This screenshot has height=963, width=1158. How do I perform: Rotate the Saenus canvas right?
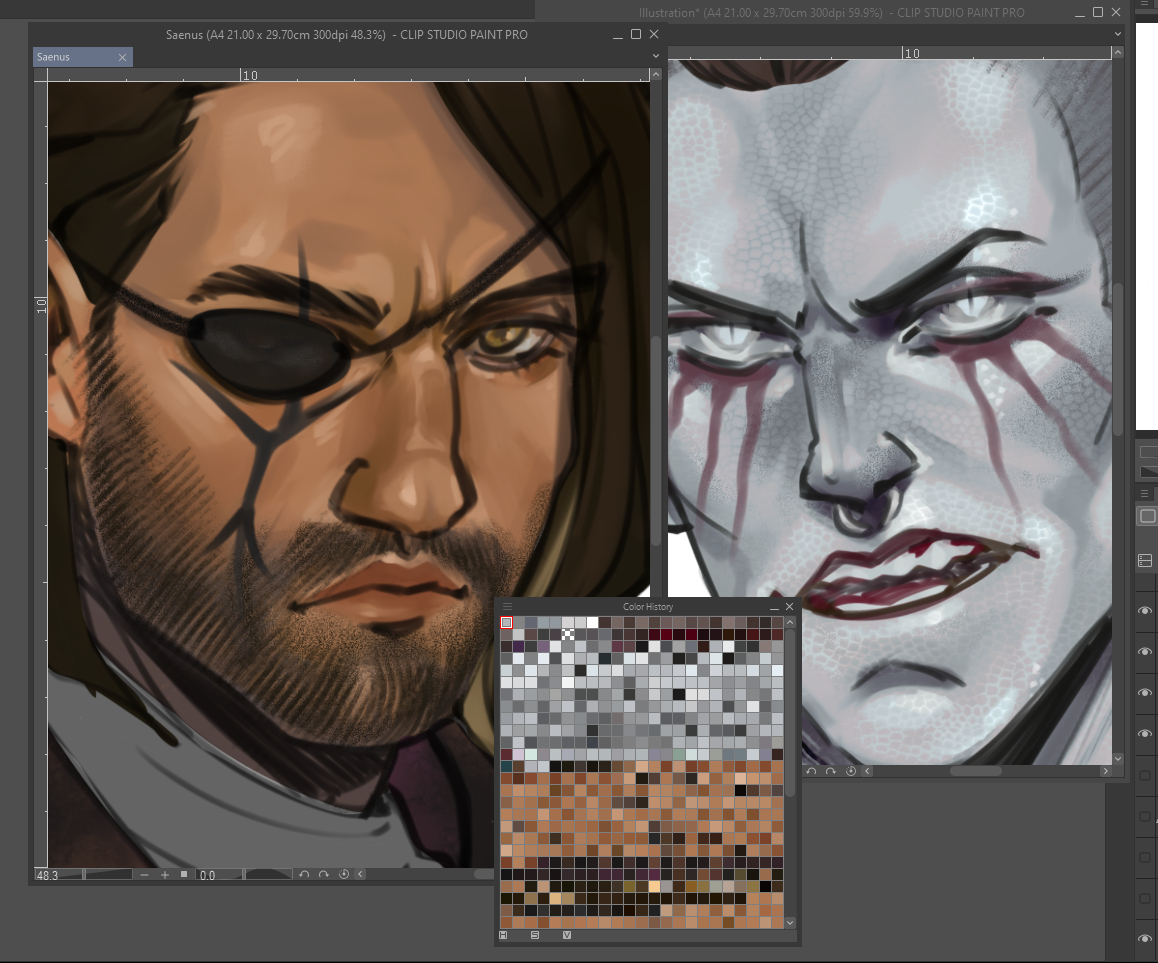point(324,875)
